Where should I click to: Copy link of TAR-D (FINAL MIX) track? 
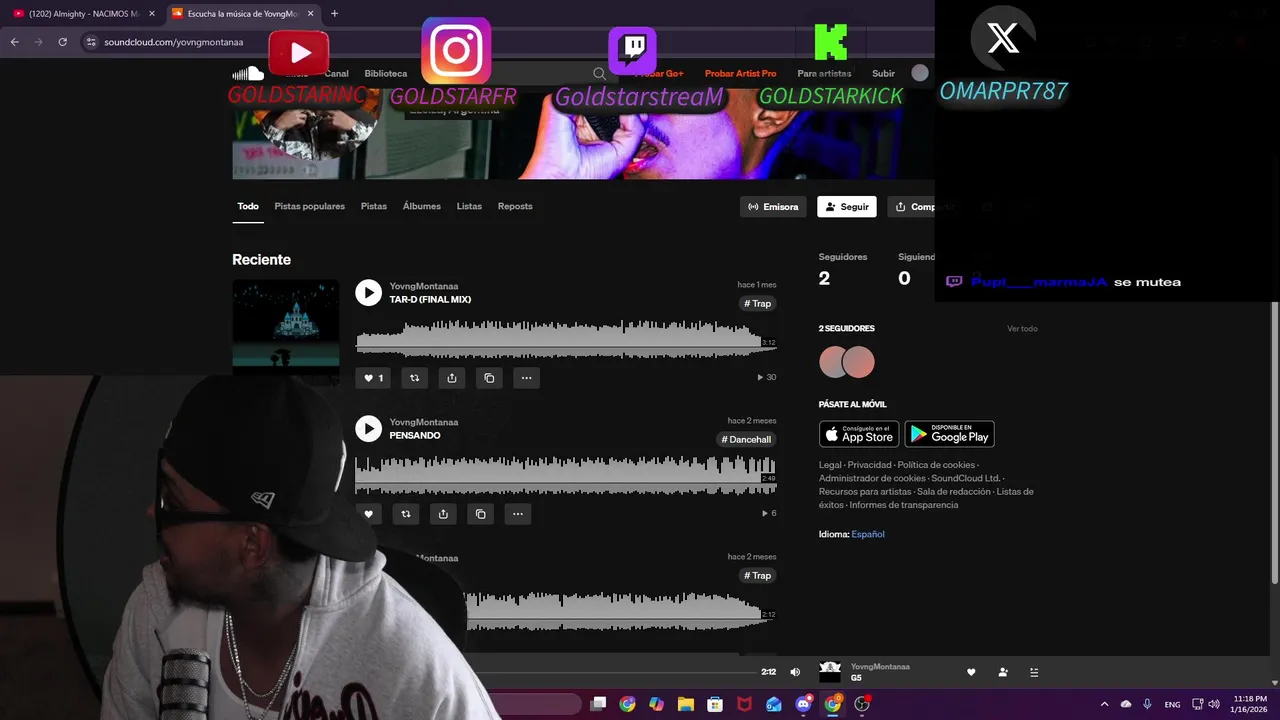coord(489,378)
